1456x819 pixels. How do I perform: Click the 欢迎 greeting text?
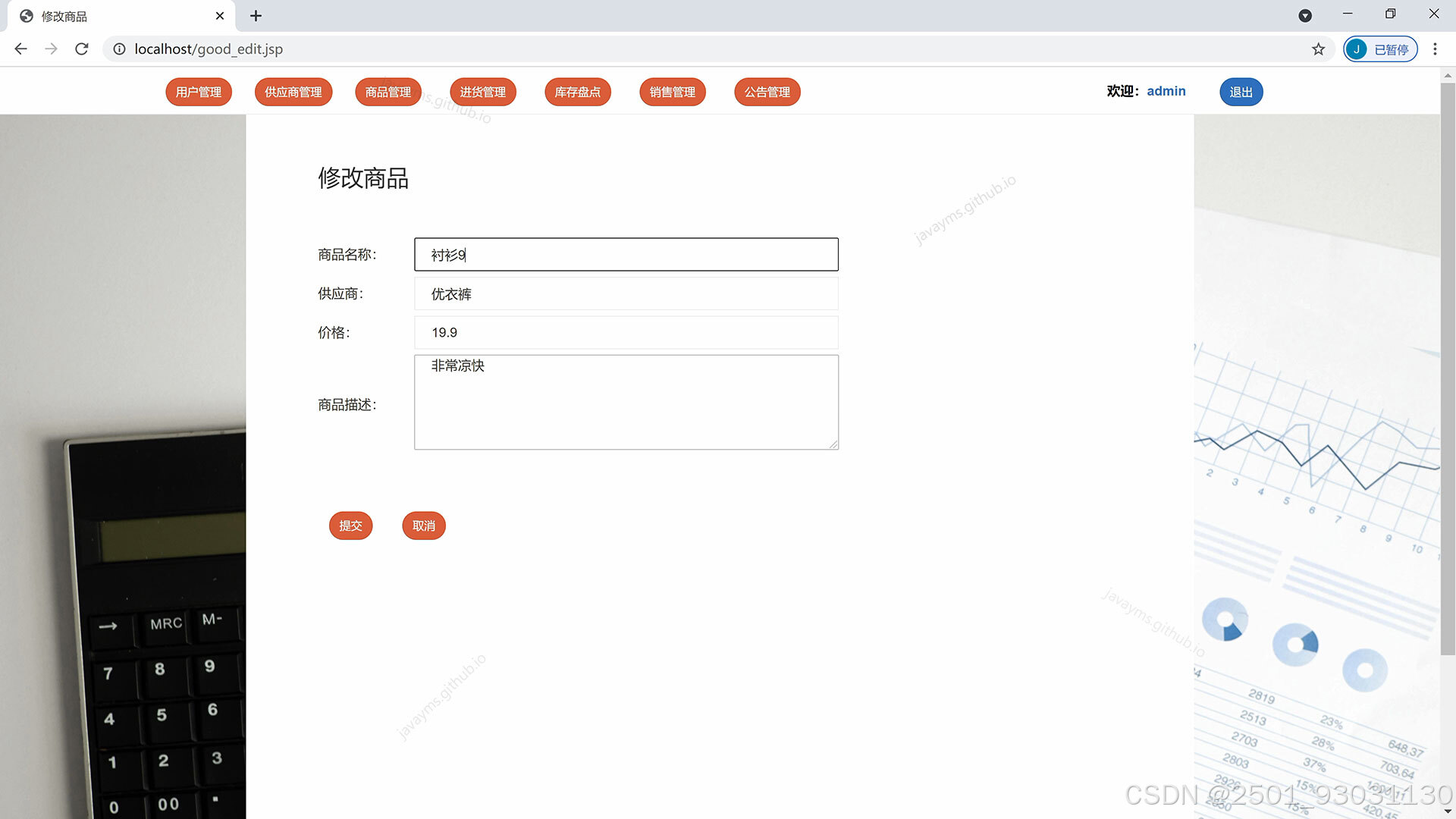[1122, 91]
